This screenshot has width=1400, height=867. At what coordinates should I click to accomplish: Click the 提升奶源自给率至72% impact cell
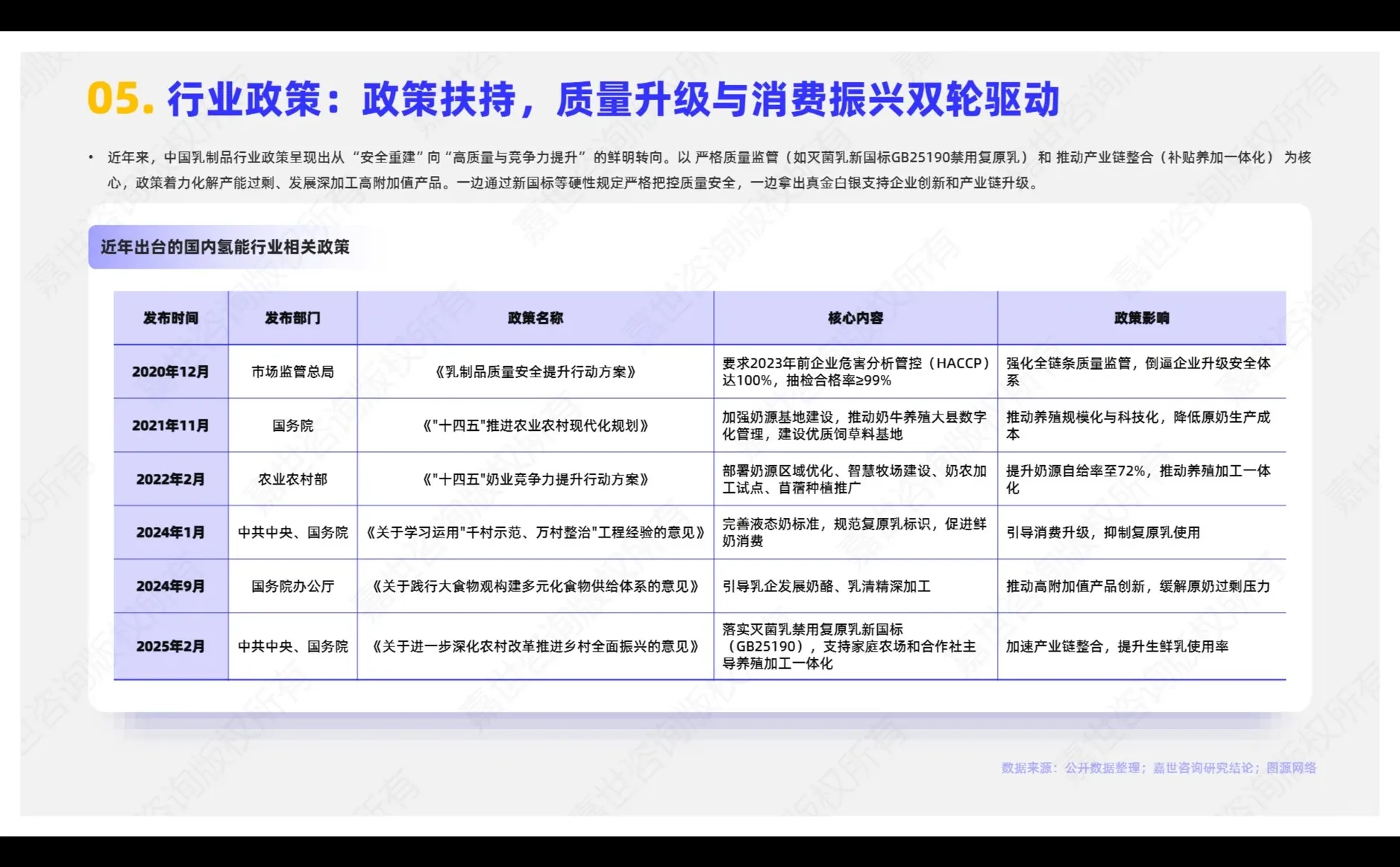click(1140, 480)
